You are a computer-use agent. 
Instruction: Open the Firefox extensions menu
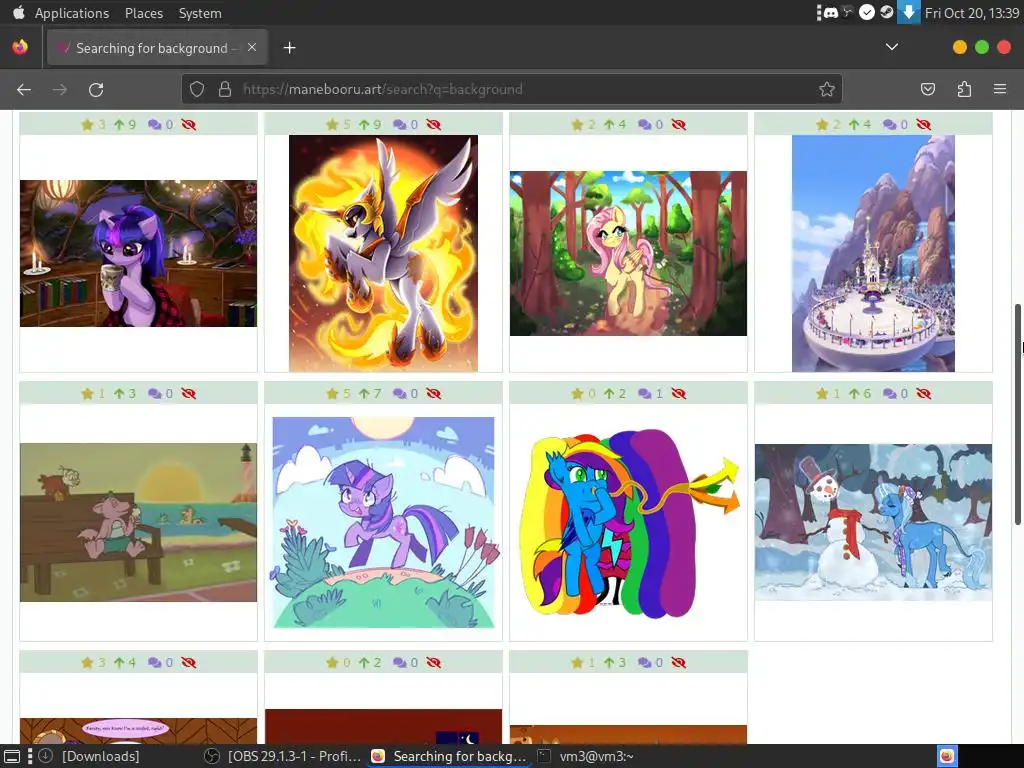pos(964,89)
